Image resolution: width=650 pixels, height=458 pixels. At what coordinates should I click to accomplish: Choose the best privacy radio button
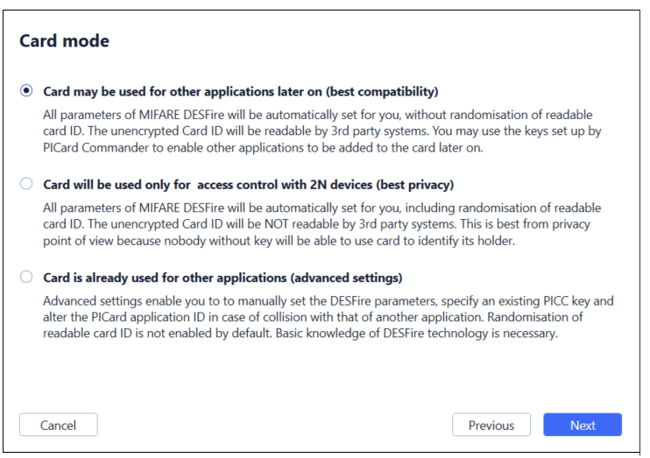[x=27, y=183]
